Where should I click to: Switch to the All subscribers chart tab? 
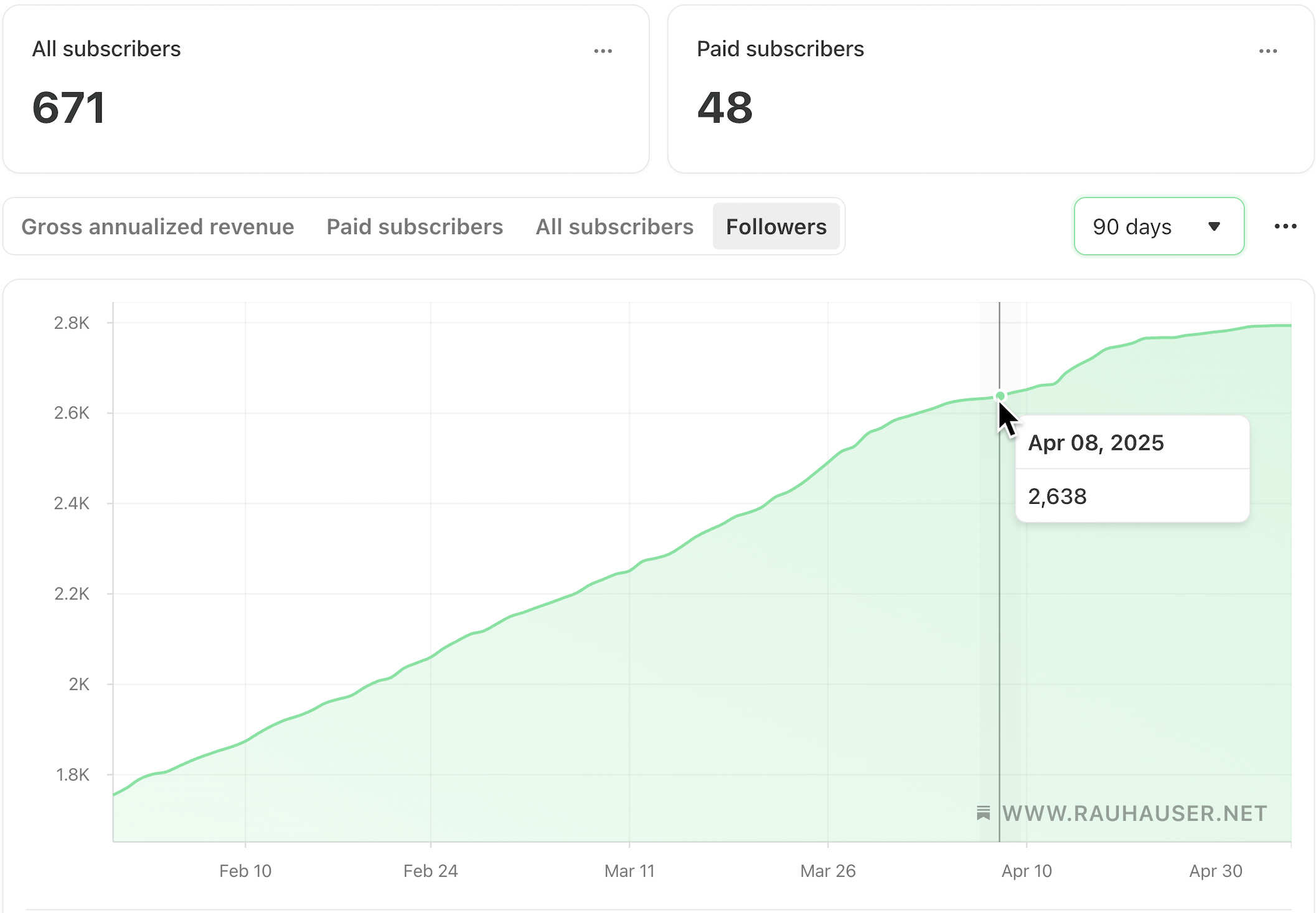coord(614,227)
